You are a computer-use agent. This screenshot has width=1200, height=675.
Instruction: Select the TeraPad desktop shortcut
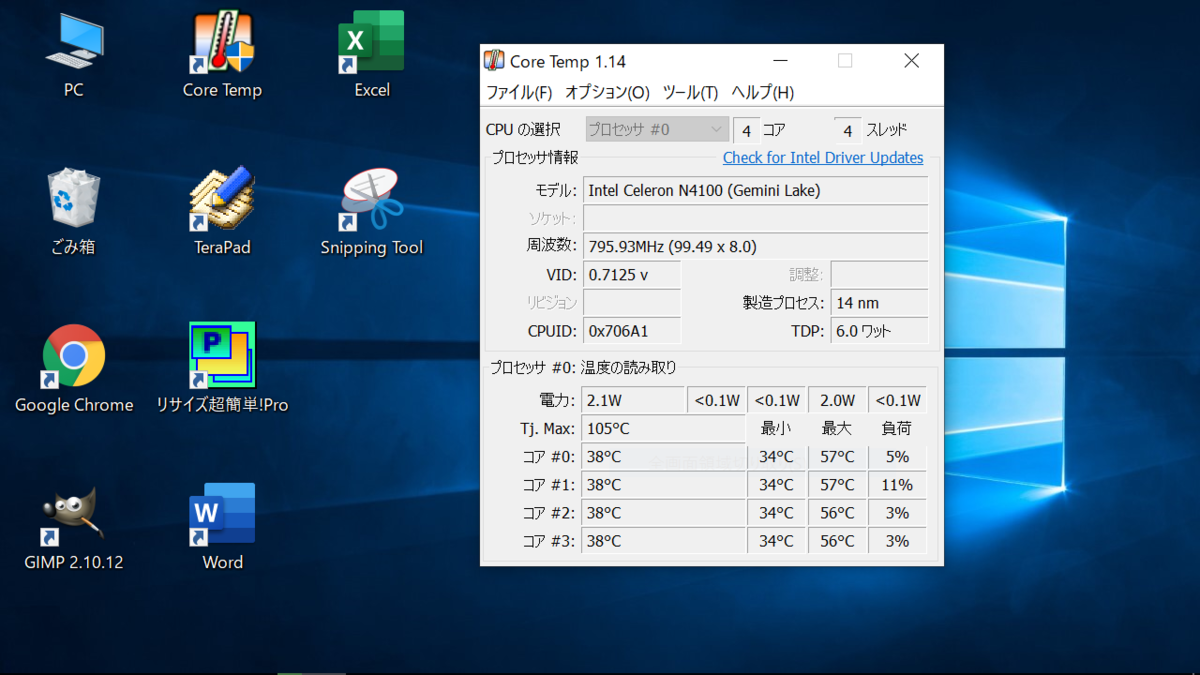[222, 212]
